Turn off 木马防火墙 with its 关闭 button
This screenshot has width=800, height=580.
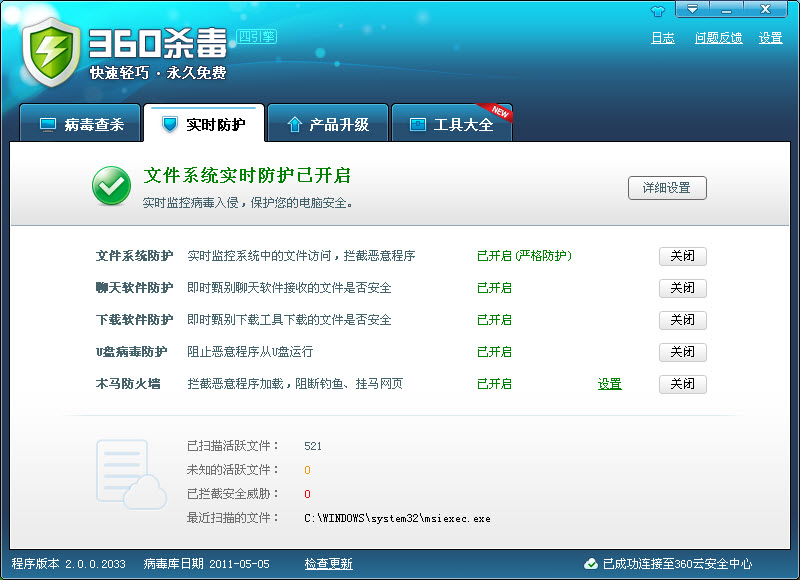point(683,384)
